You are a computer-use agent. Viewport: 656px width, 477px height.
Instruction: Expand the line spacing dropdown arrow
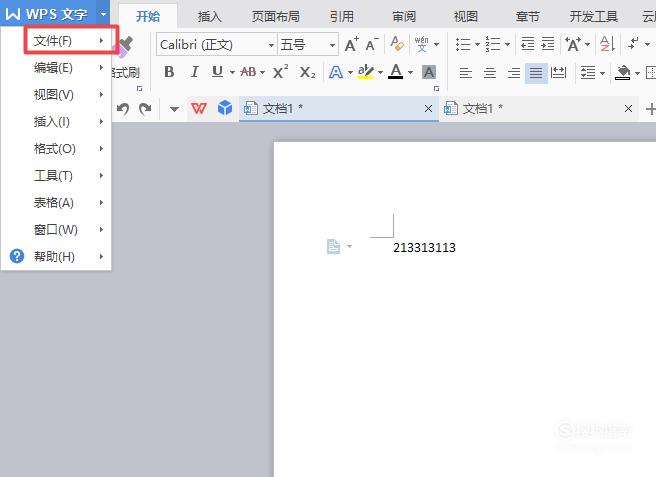[602, 73]
